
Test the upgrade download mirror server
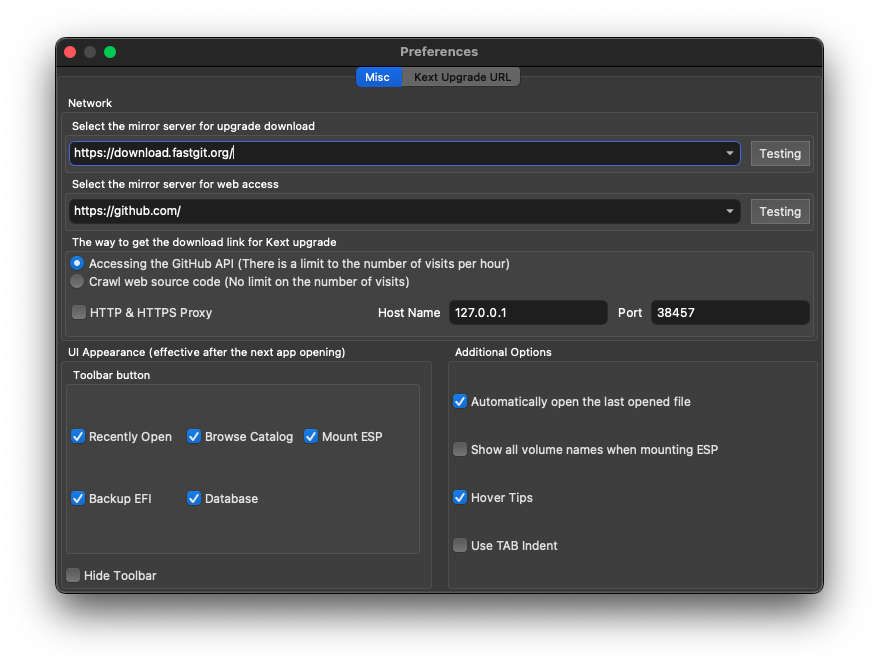(x=780, y=154)
